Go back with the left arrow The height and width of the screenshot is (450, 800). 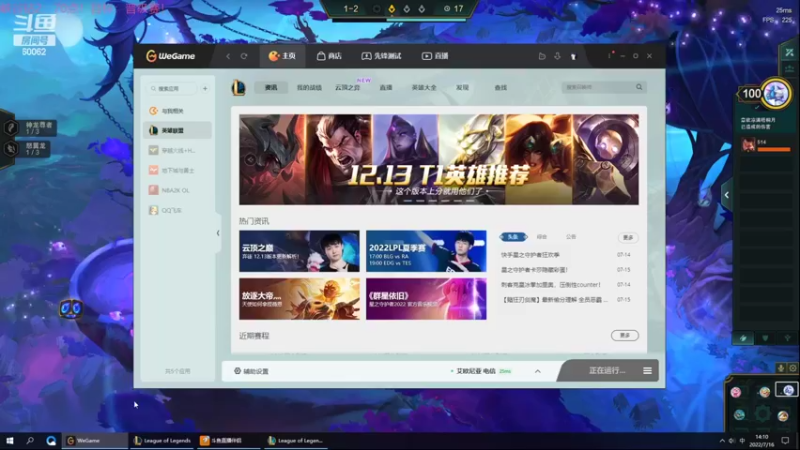pos(228,56)
